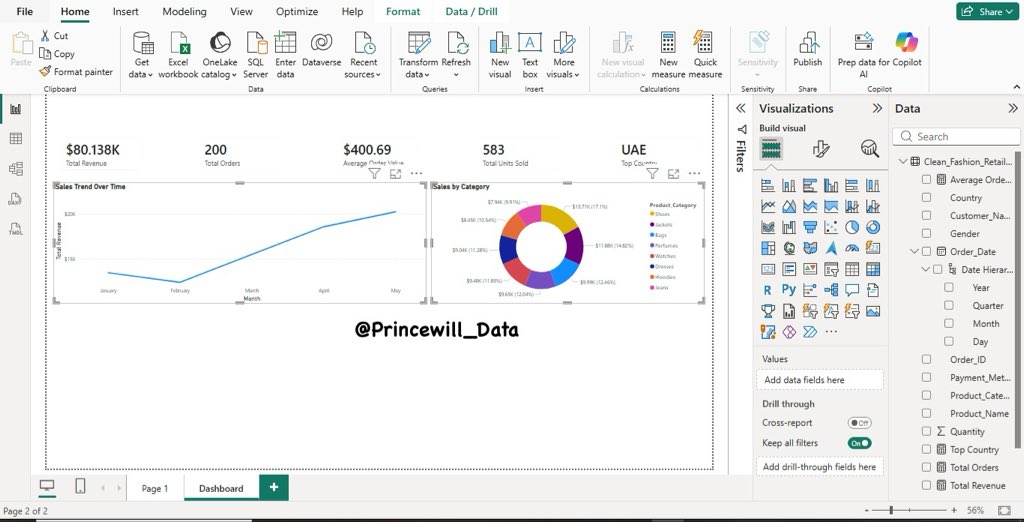The height and width of the screenshot is (522, 1024).
Task: Create a Quick measure
Action: pos(705,55)
